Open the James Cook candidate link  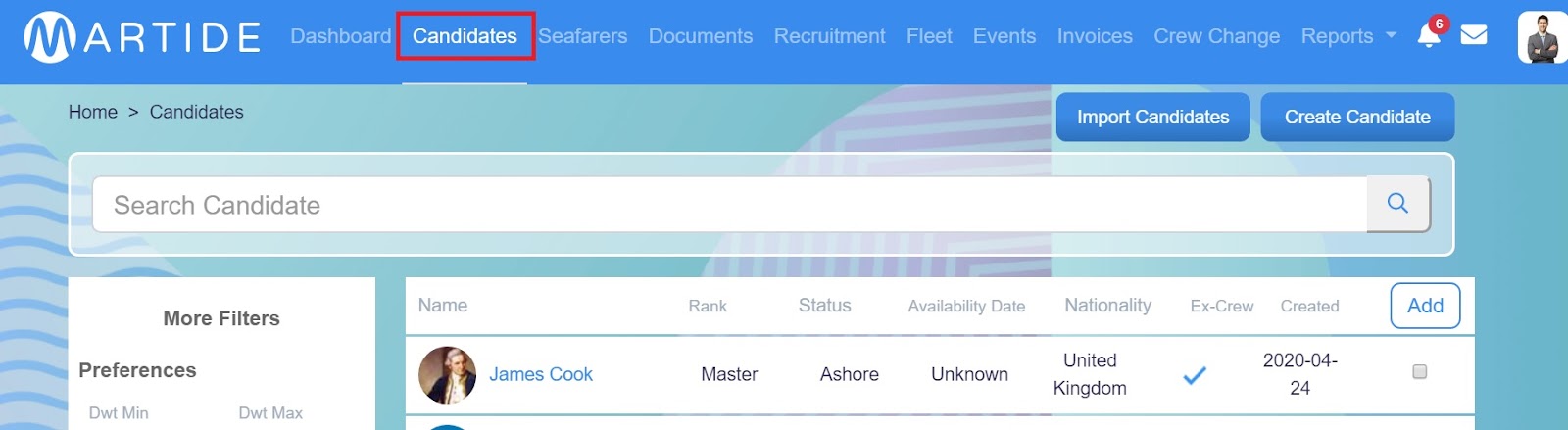tap(541, 374)
